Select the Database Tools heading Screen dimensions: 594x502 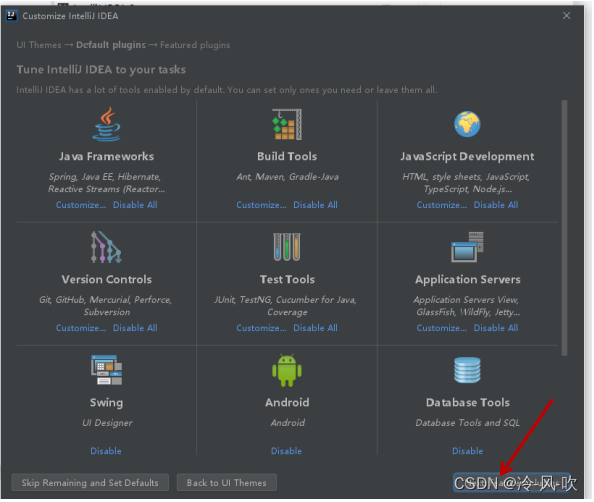pos(468,402)
